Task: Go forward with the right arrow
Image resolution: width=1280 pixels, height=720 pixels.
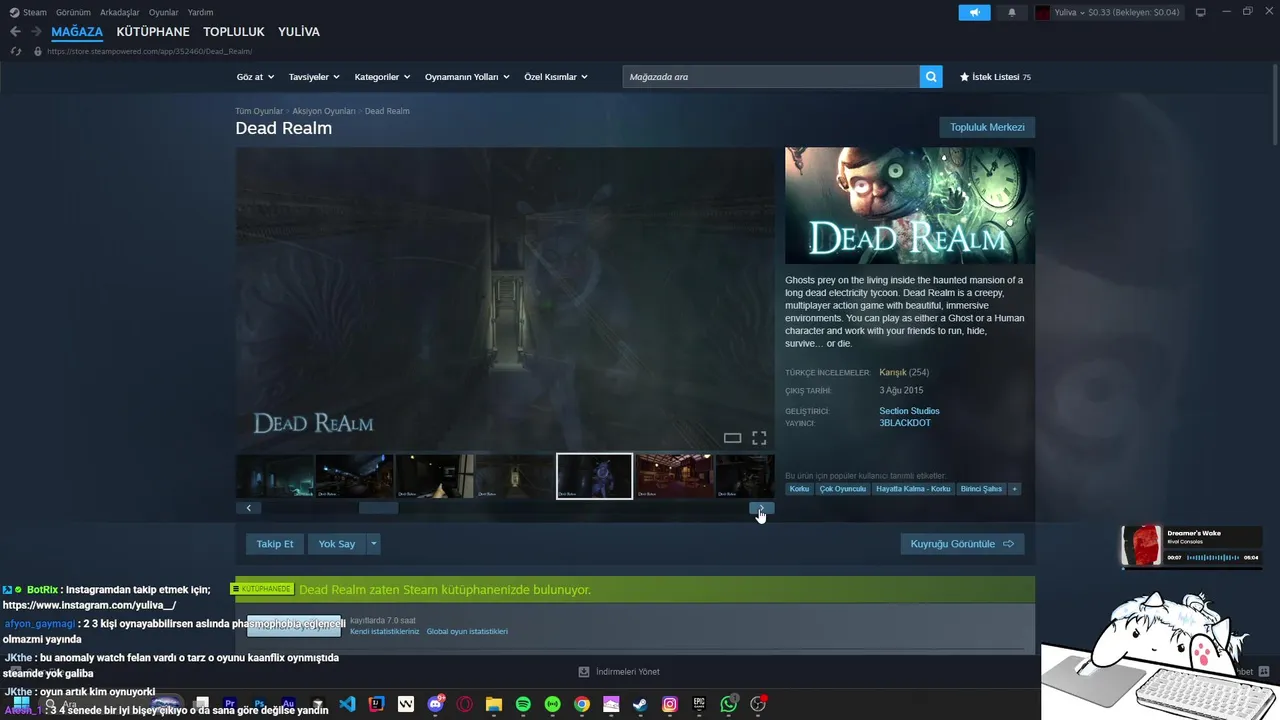Action: click(36, 32)
